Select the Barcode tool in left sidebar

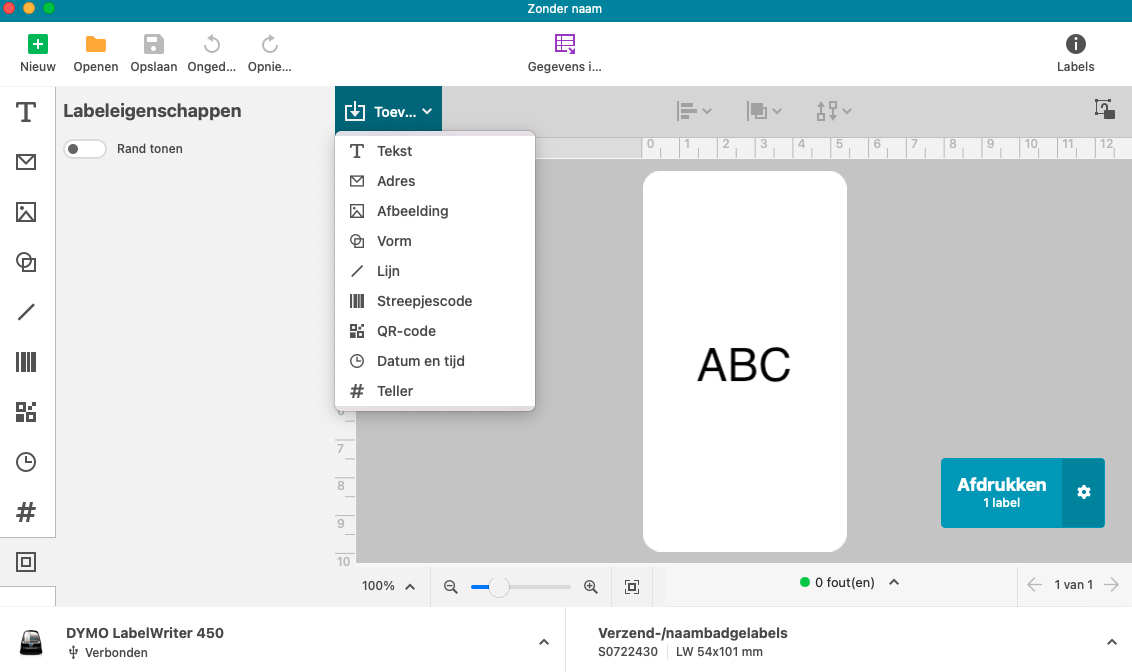pyautogui.click(x=26, y=362)
